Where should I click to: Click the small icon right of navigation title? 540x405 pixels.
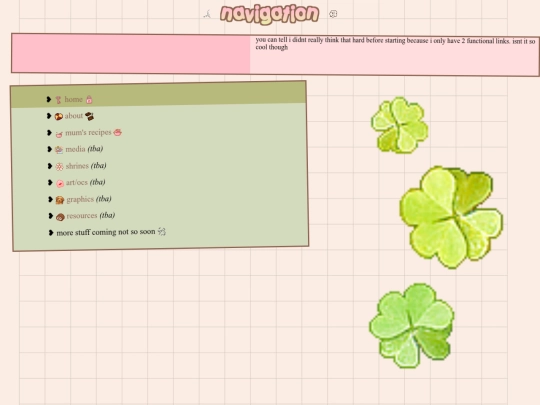click(333, 14)
